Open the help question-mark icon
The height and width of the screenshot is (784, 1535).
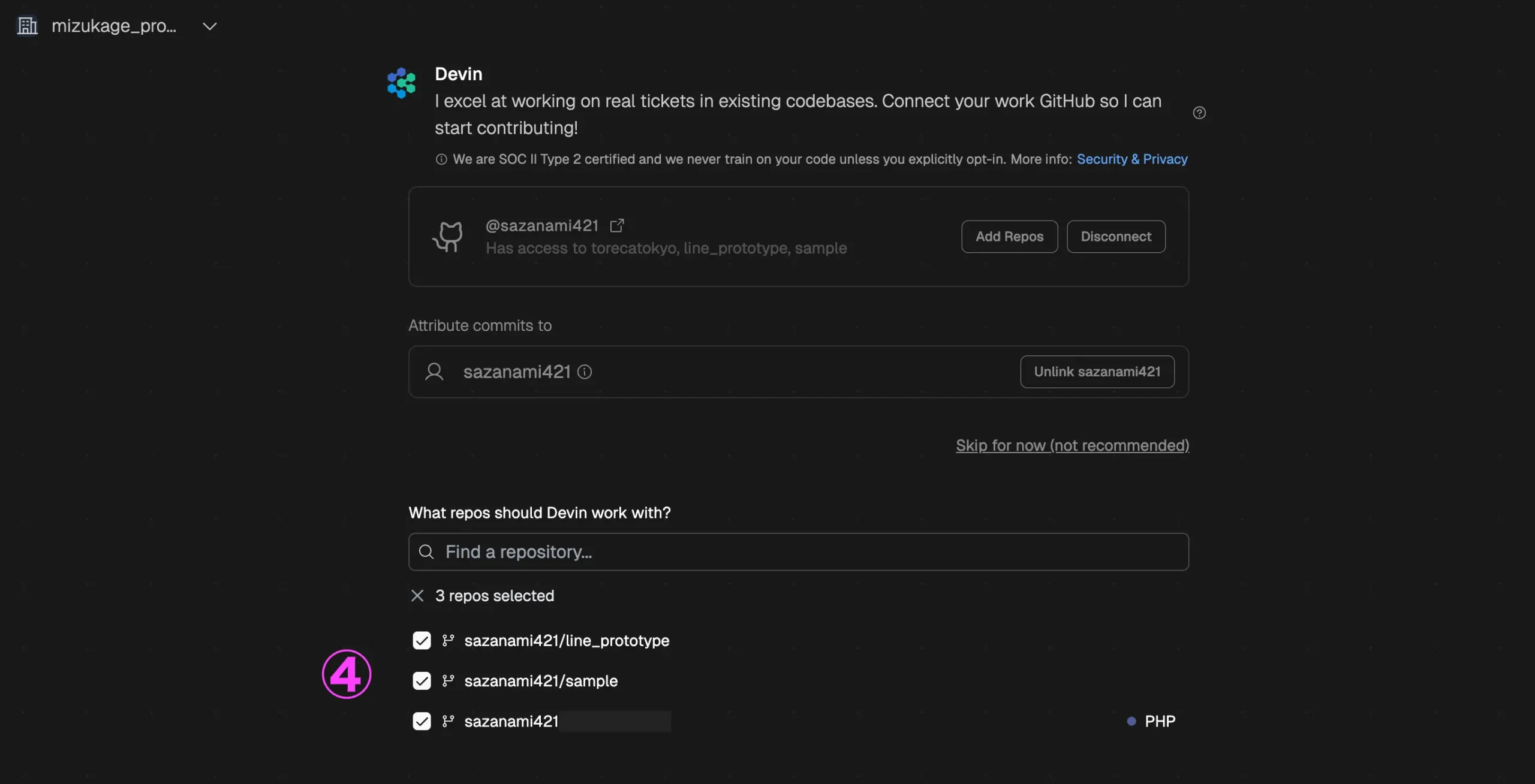pyautogui.click(x=1199, y=113)
